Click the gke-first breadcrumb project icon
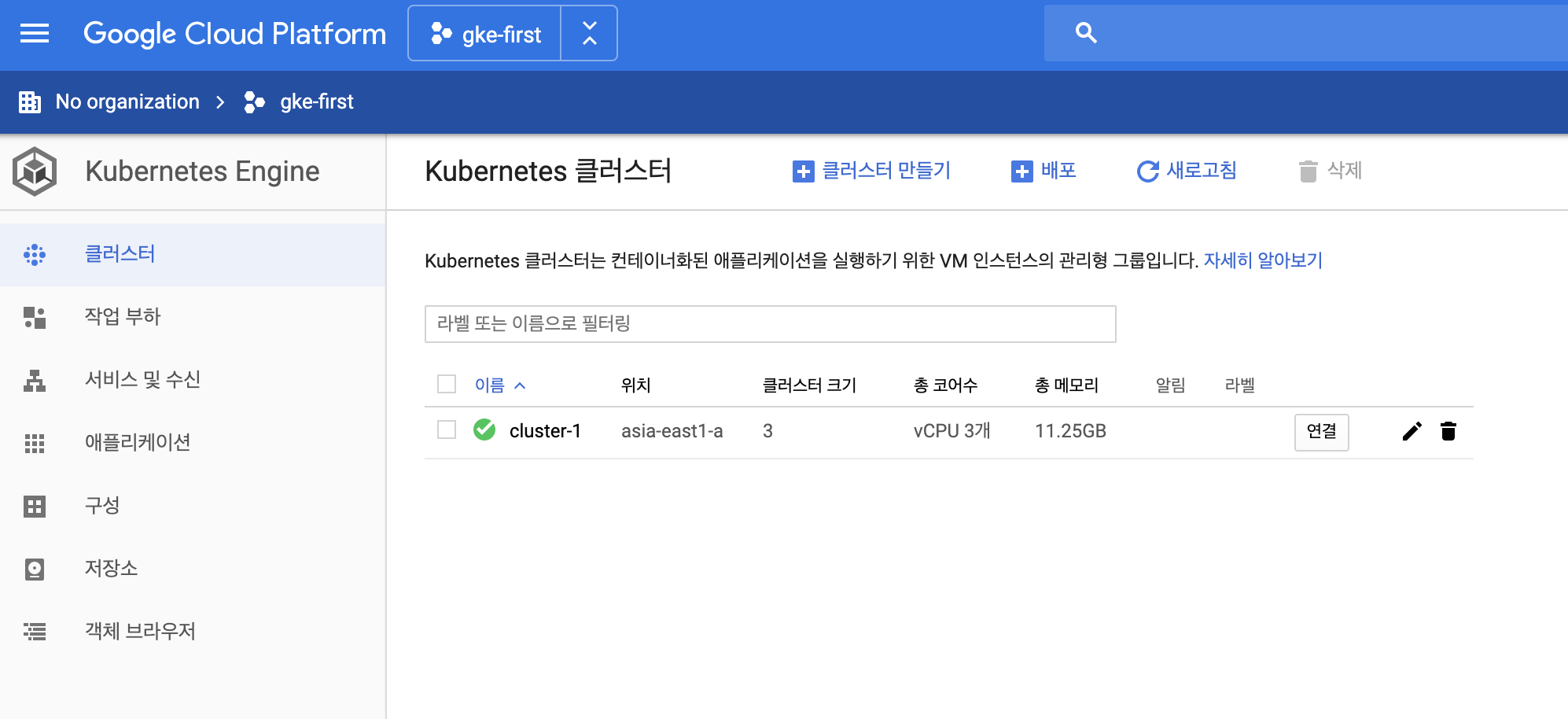The width and height of the screenshot is (1568, 719). 254,102
